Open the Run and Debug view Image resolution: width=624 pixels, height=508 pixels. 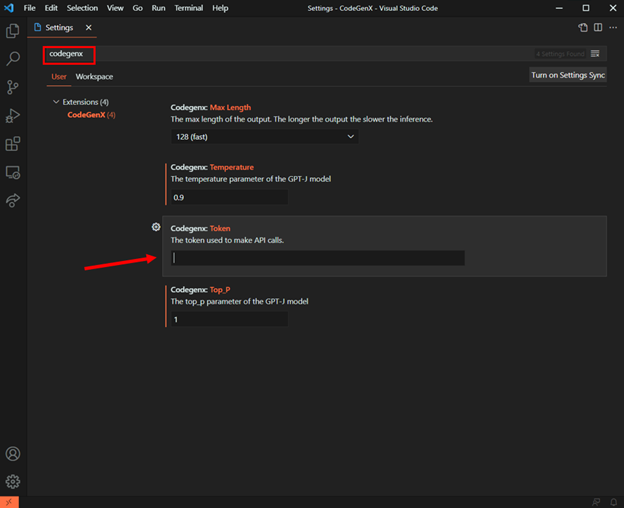pos(13,116)
